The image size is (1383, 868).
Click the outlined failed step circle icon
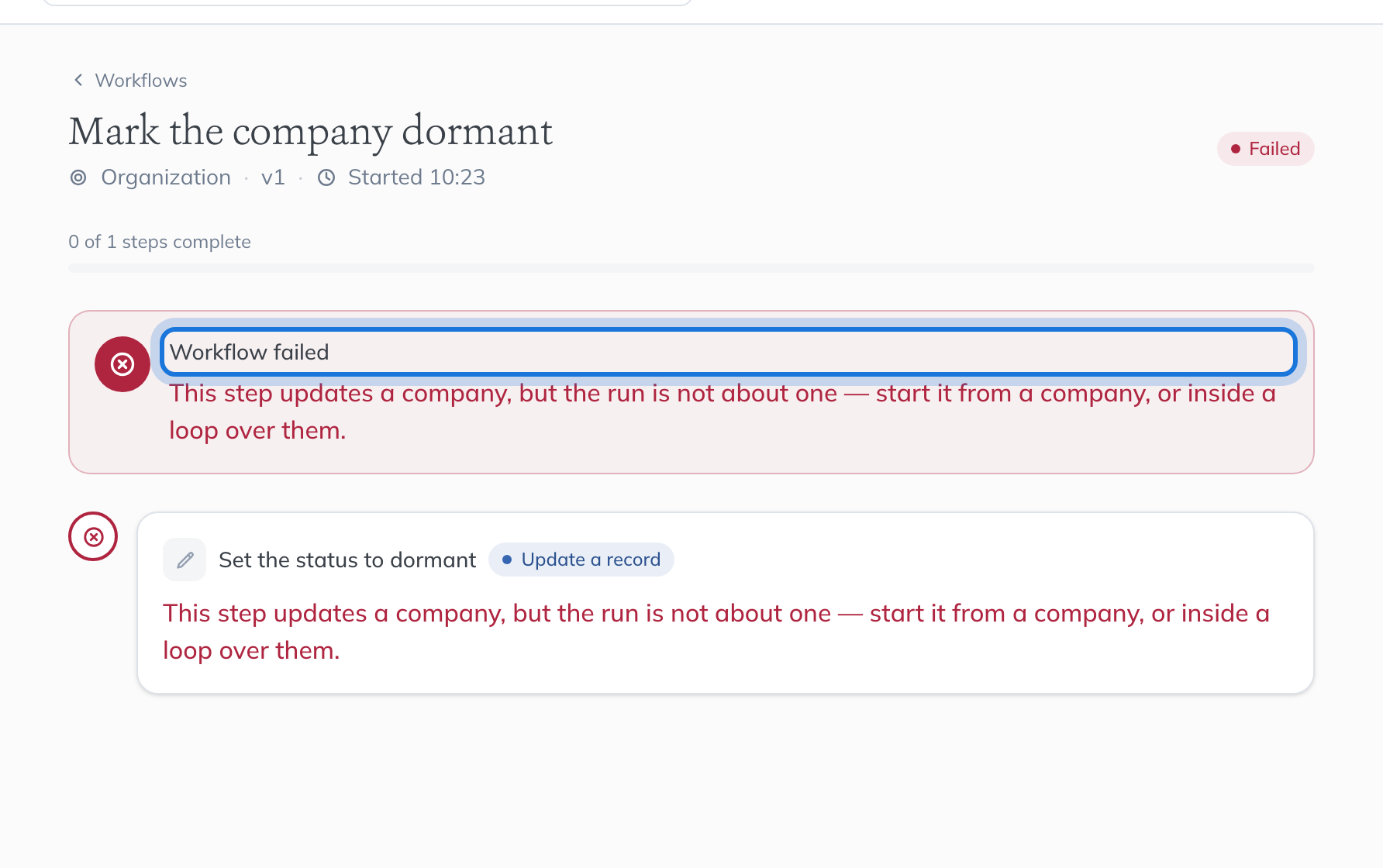pos(93,536)
